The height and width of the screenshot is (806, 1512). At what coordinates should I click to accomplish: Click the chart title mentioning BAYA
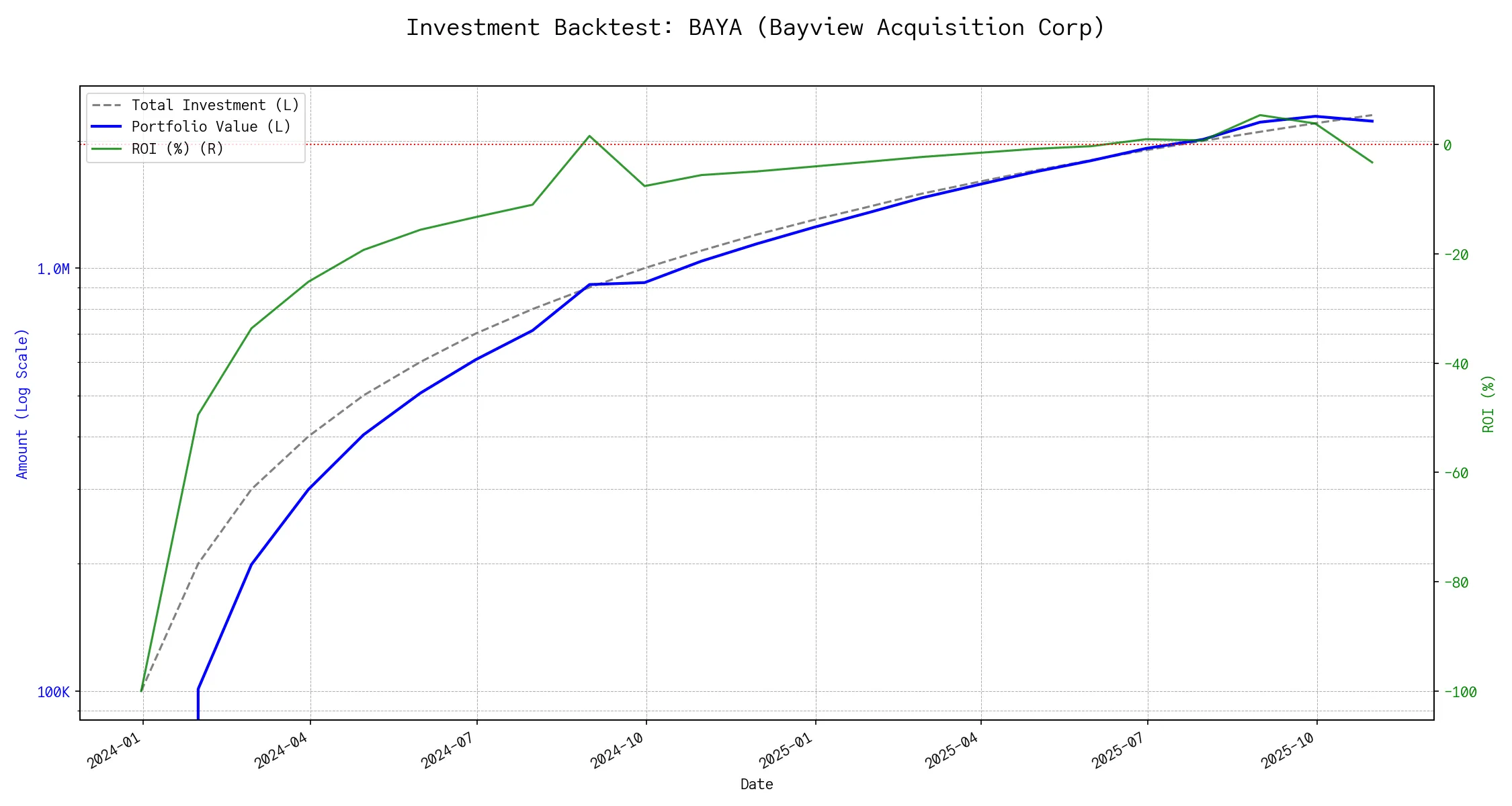click(x=755, y=28)
